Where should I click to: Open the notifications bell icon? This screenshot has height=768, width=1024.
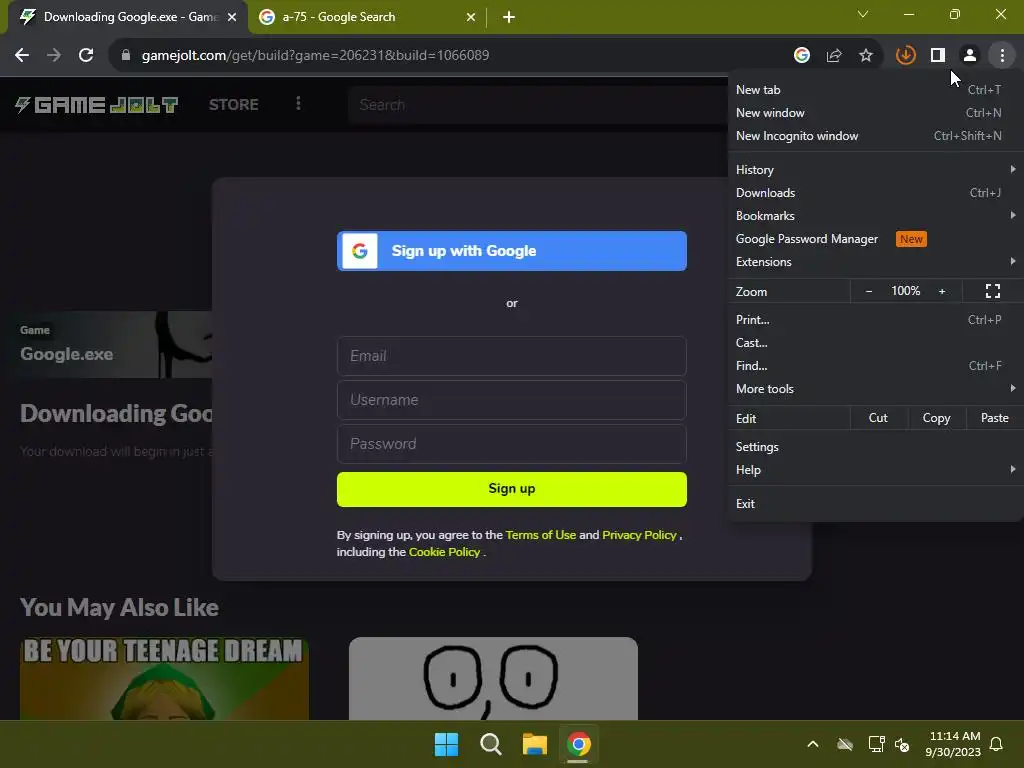(997, 744)
